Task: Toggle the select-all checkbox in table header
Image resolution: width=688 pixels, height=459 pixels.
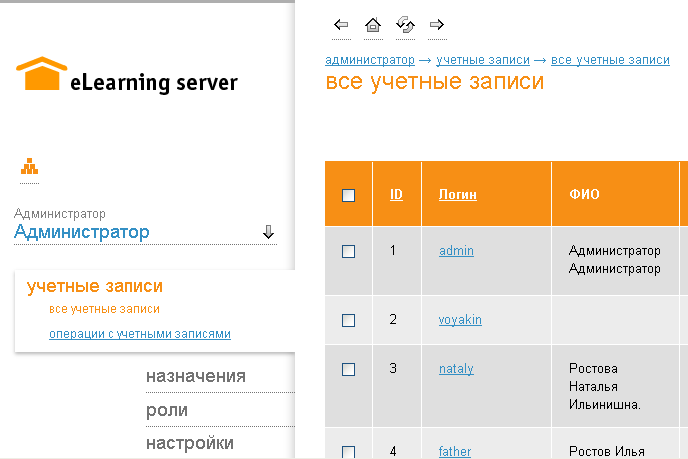Action: (x=349, y=195)
